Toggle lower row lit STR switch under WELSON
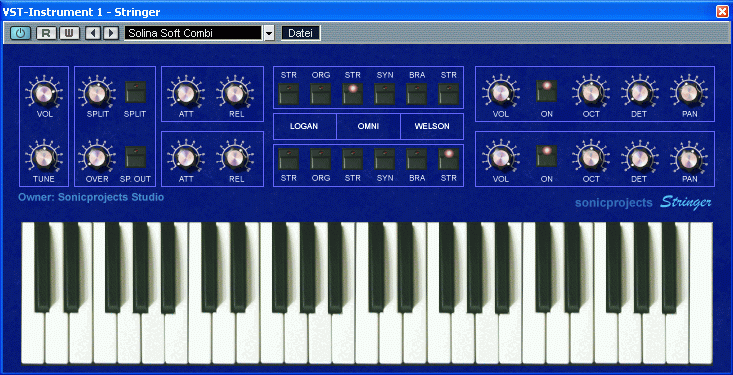 point(448,159)
